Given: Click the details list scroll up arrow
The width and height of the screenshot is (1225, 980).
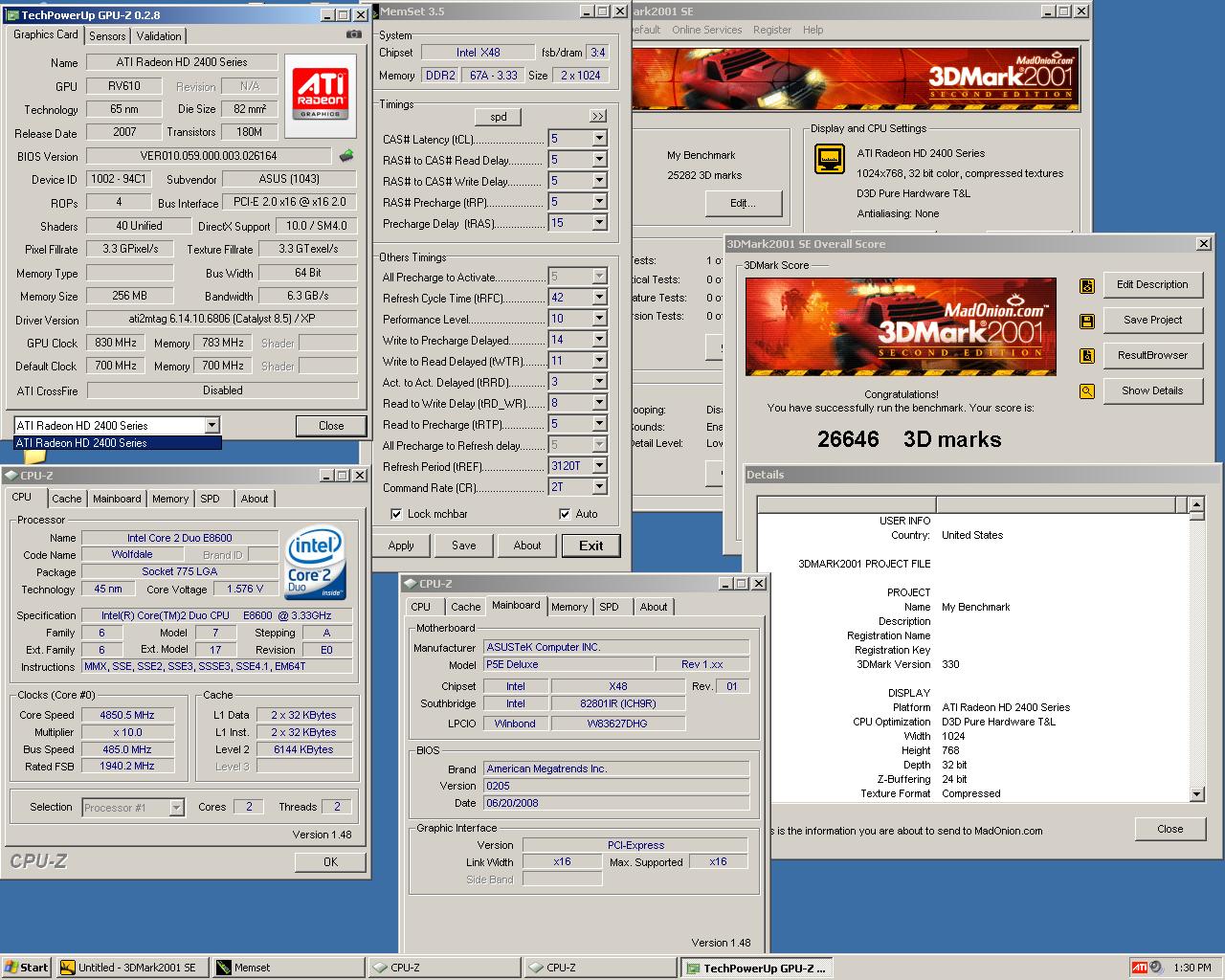Looking at the screenshot, I should point(1196,504).
